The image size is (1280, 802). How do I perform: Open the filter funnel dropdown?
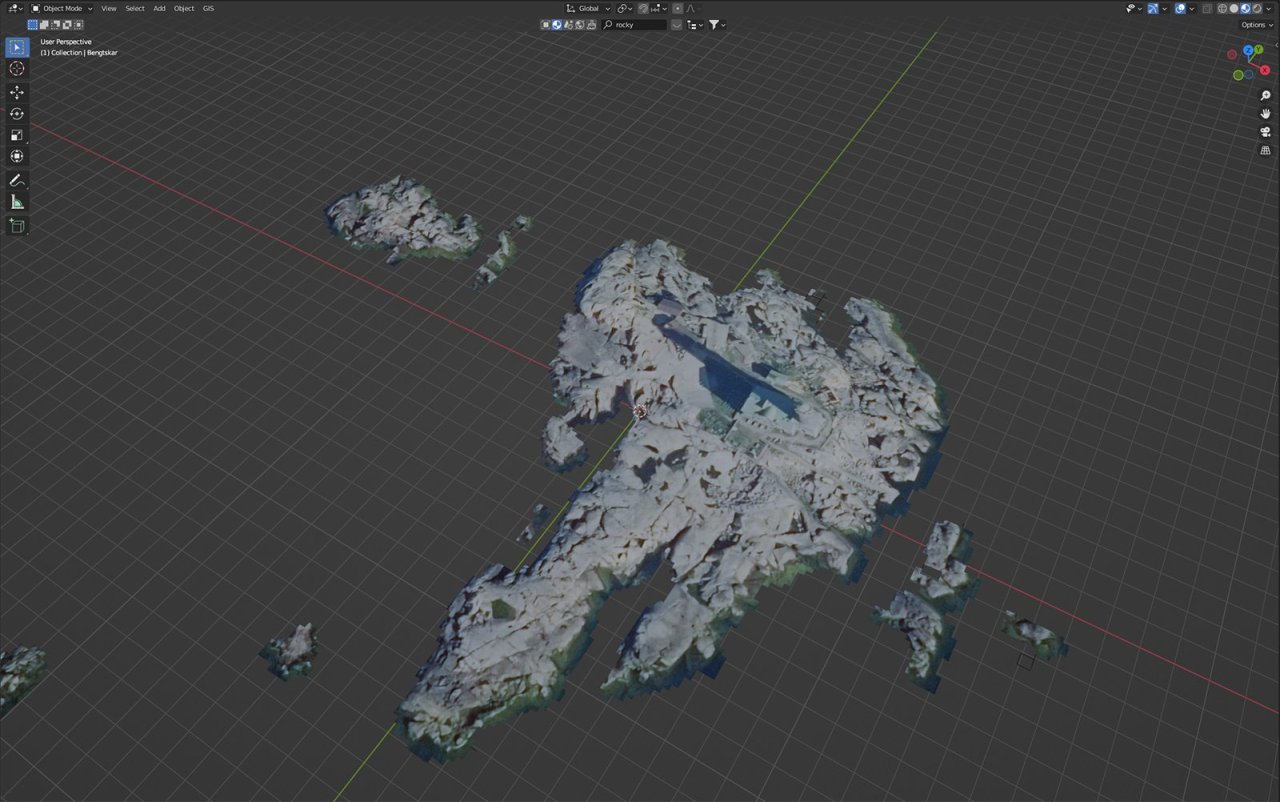coord(717,25)
